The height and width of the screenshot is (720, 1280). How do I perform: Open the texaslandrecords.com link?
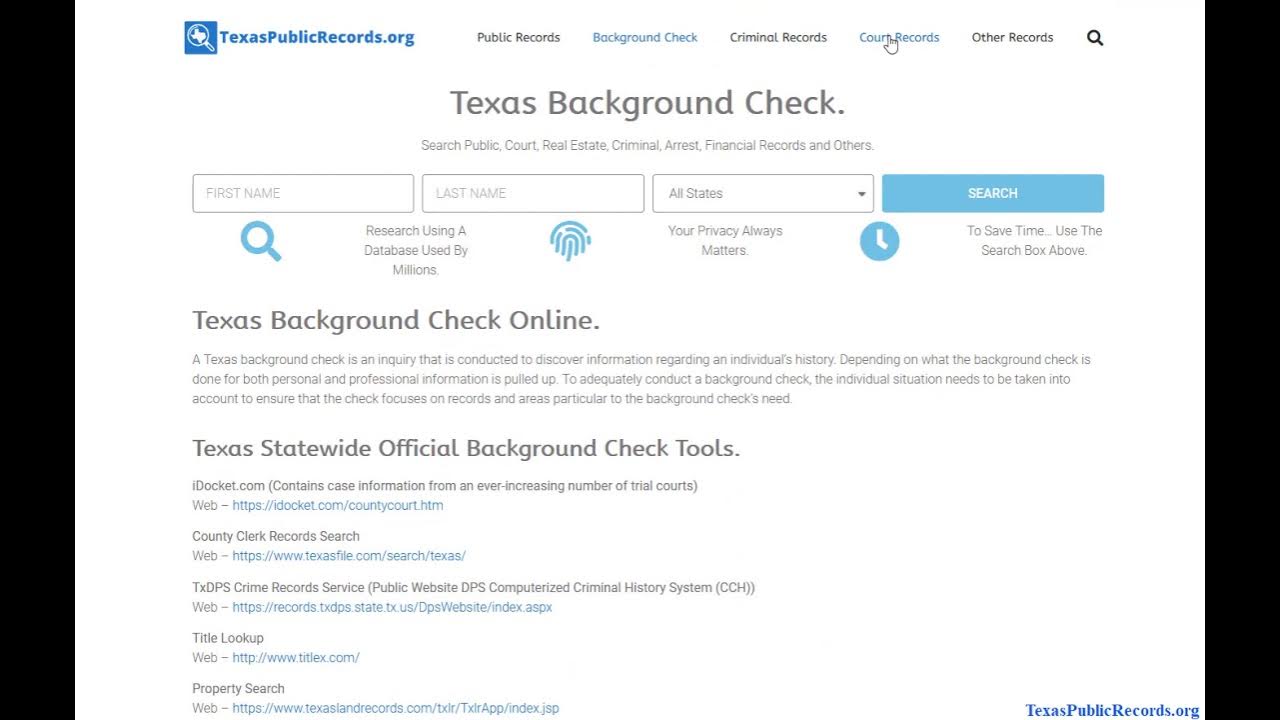pos(396,708)
